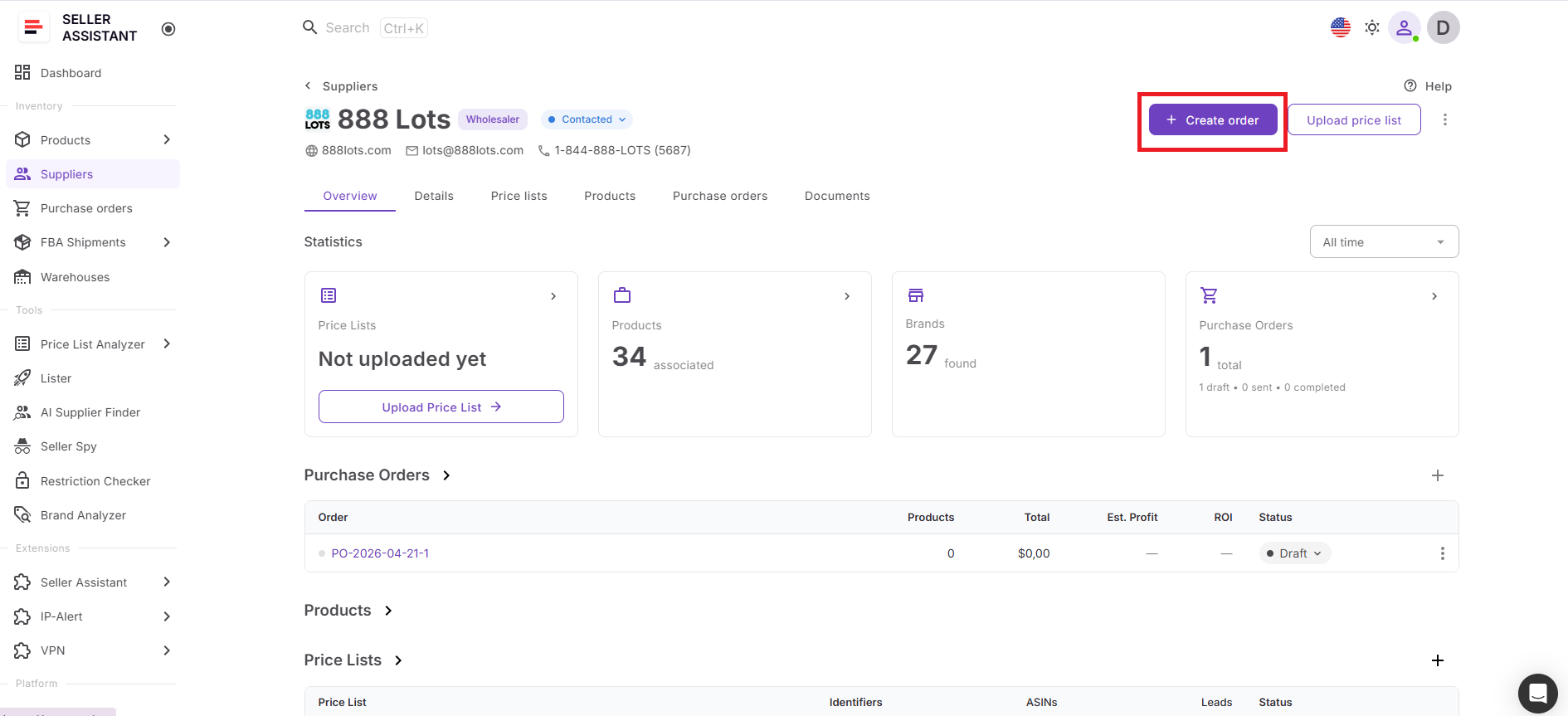
Task: Select Suppliers in the sidebar
Action: click(x=93, y=174)
